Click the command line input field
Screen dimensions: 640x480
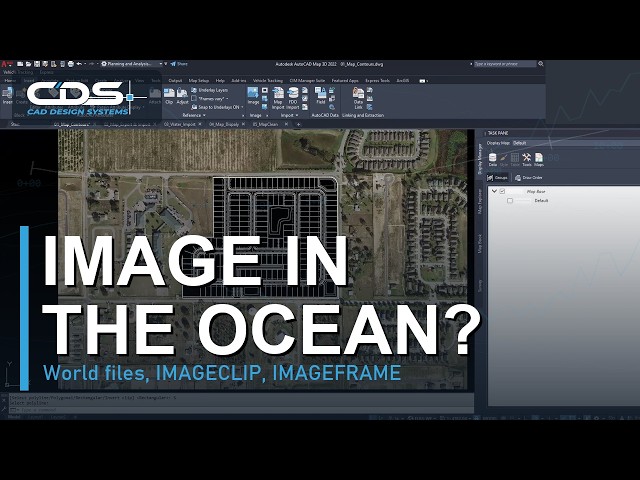[x=241, y=409]
